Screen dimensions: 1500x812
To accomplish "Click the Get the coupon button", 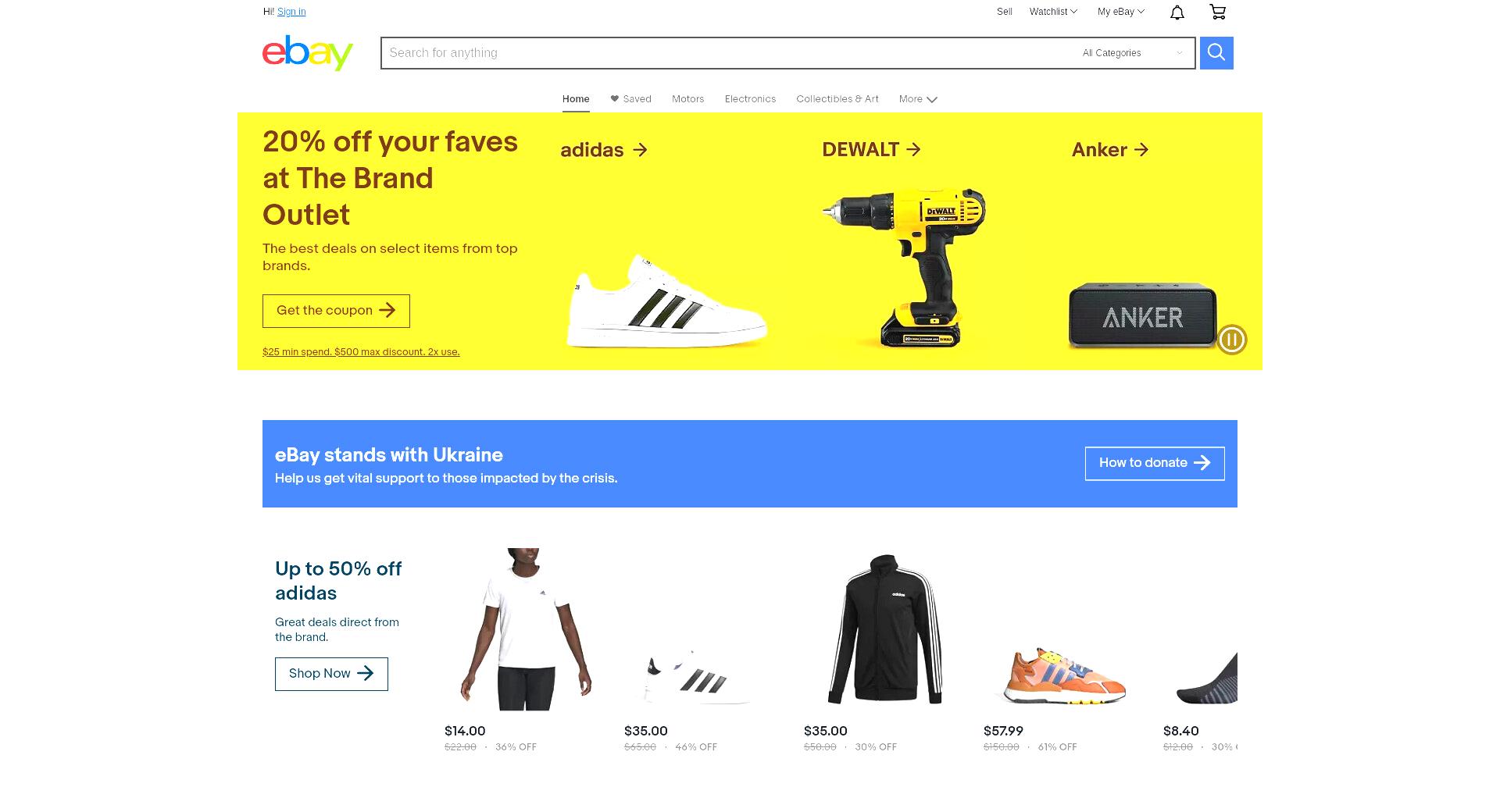I will pos(336,311).
